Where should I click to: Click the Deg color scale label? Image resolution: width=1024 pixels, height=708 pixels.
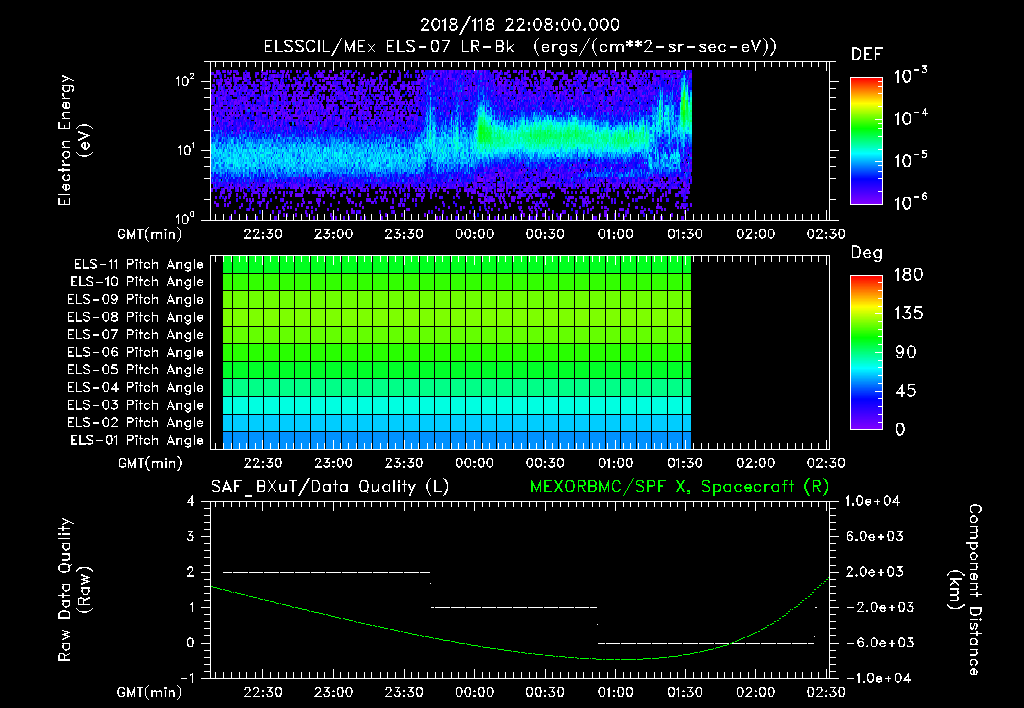(x=866, y=253)
